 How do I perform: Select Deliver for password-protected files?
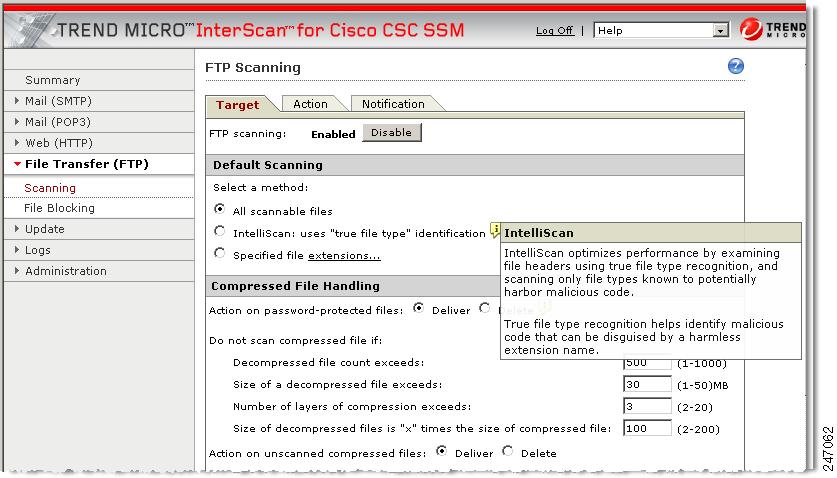click(418, 308)
